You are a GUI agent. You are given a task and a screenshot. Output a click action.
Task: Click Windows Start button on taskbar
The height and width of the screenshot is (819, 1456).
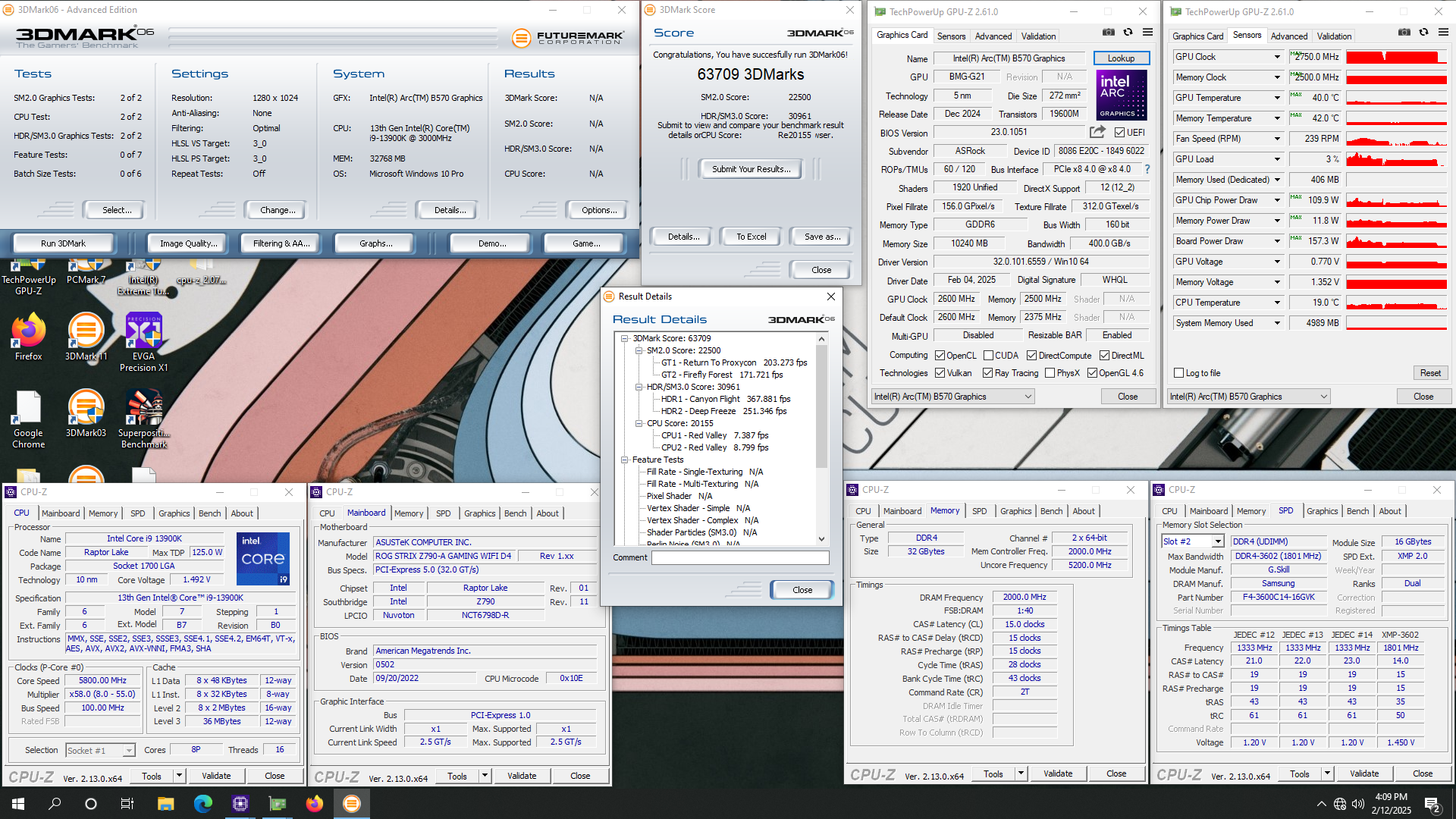[x=18, y=804]
